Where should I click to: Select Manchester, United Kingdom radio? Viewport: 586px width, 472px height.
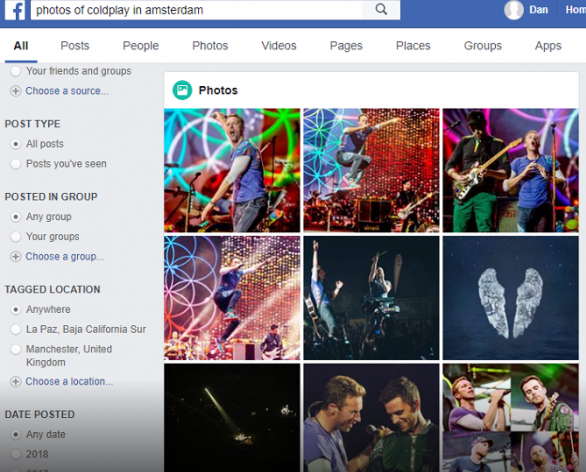15,349
